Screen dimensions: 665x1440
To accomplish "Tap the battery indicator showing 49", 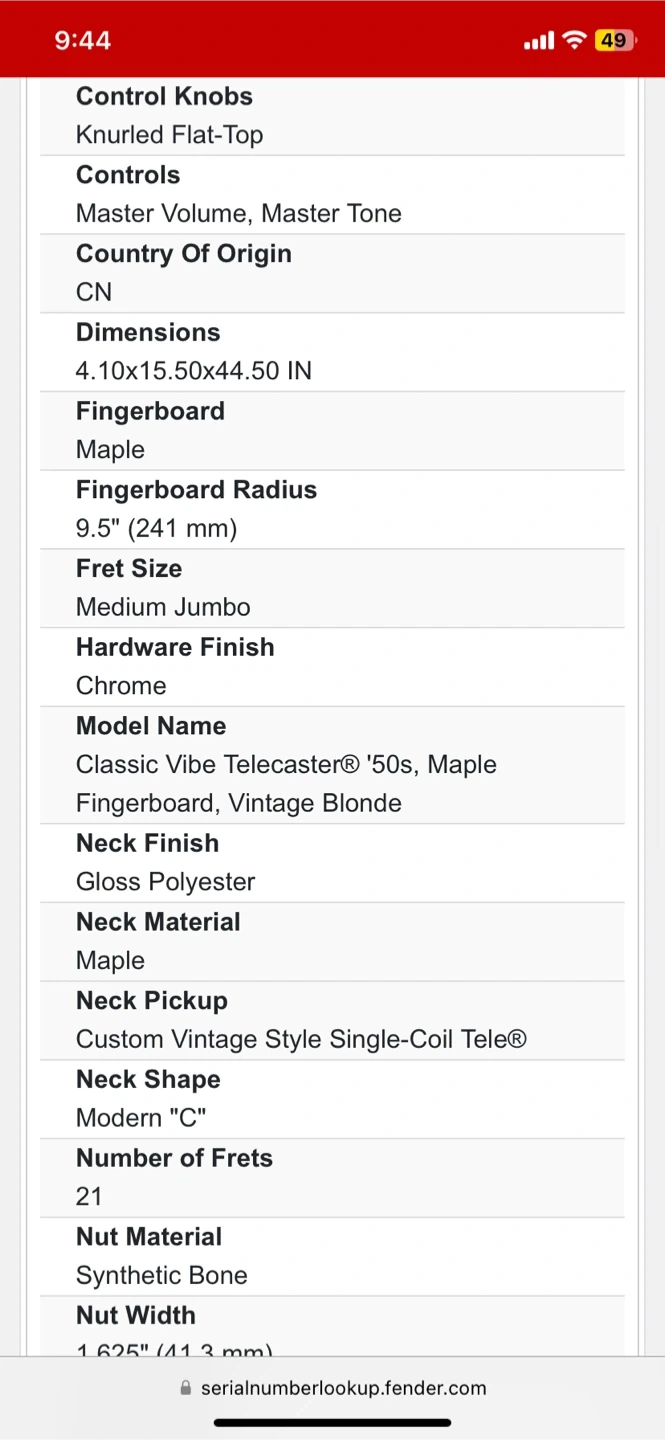I will point(614,40).
